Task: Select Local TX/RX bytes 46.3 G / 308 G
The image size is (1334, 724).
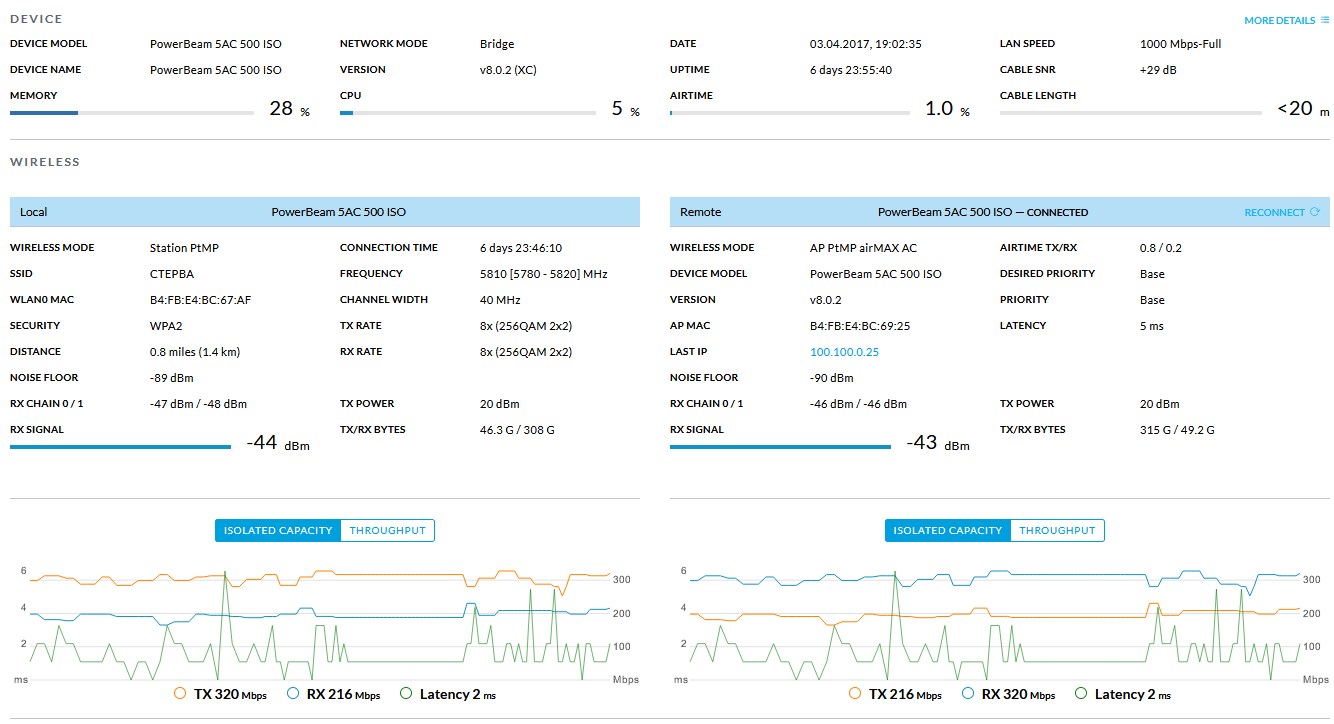Action: click(517, 430)
